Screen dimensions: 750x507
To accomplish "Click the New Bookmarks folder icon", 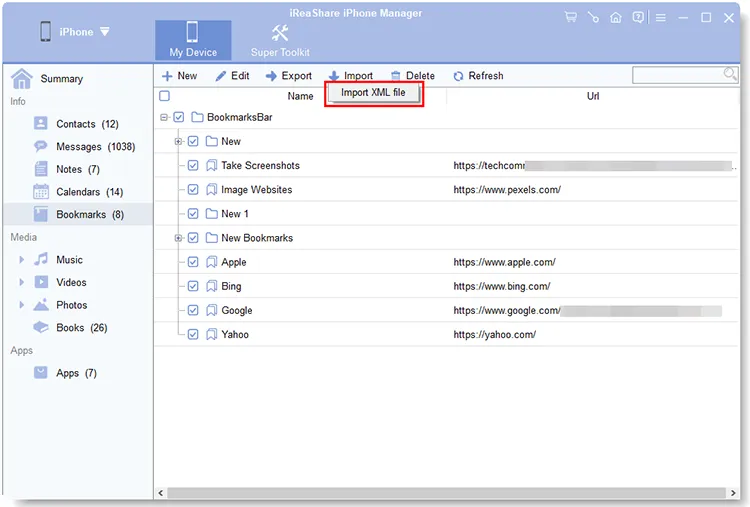I will [211, 238].
